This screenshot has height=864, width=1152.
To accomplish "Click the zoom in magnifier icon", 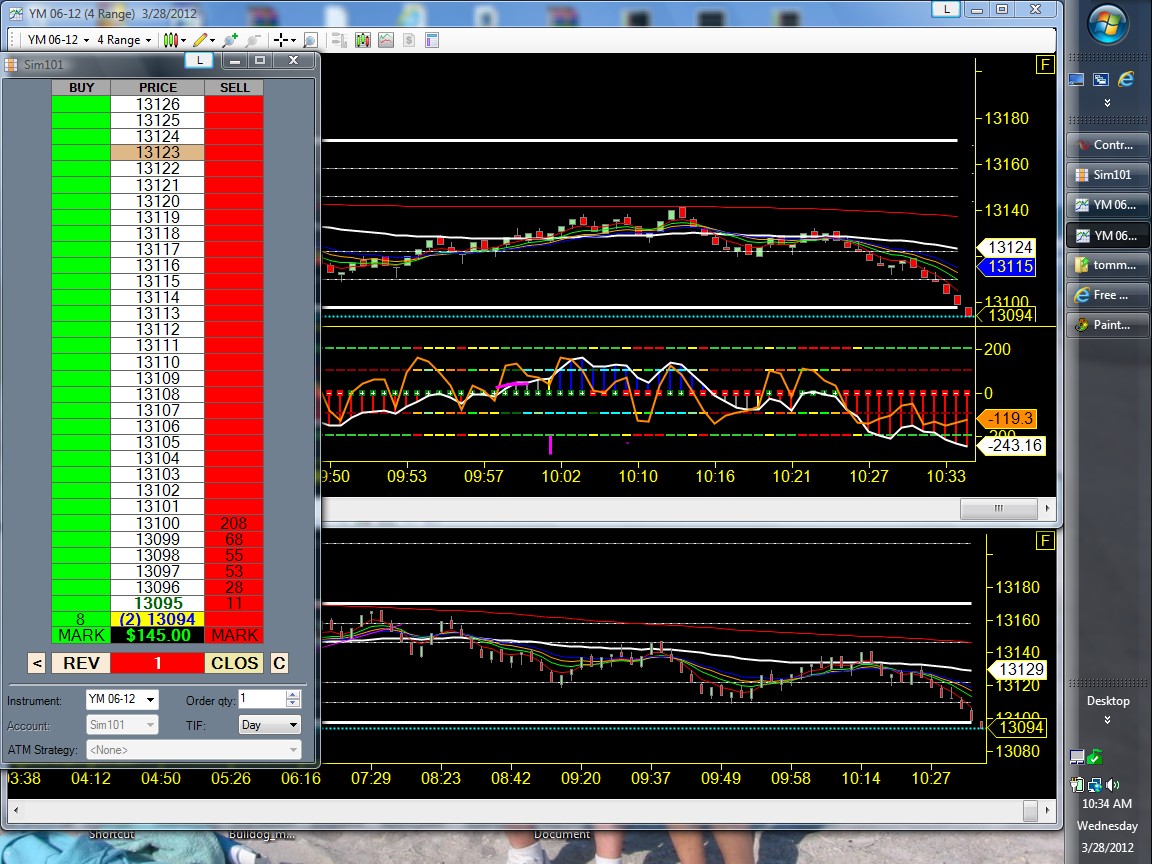I will pos(230,40).
